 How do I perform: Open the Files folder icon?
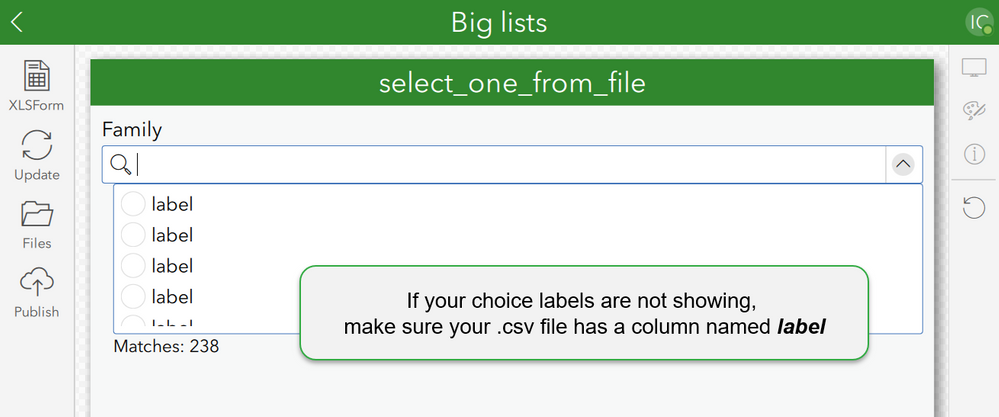click(36, 214)
